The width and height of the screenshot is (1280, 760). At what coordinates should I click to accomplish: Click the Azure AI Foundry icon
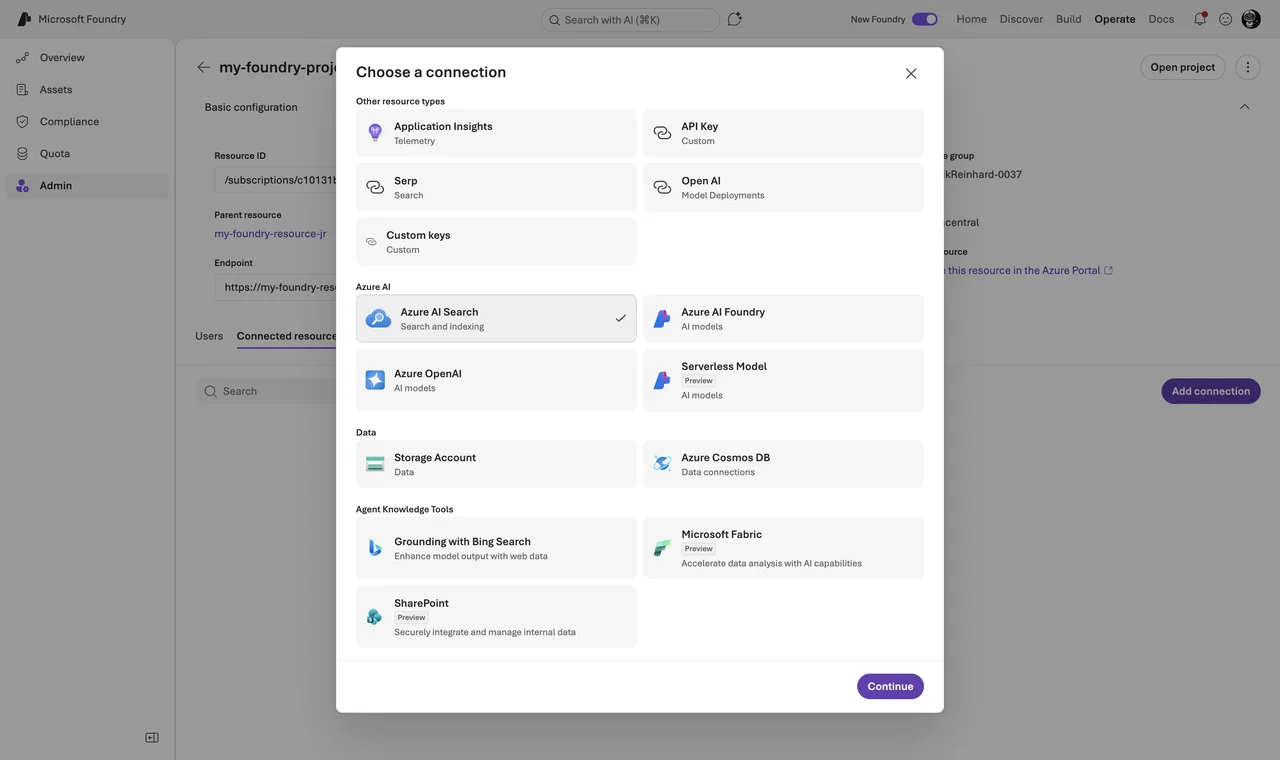tap(662, 319)
